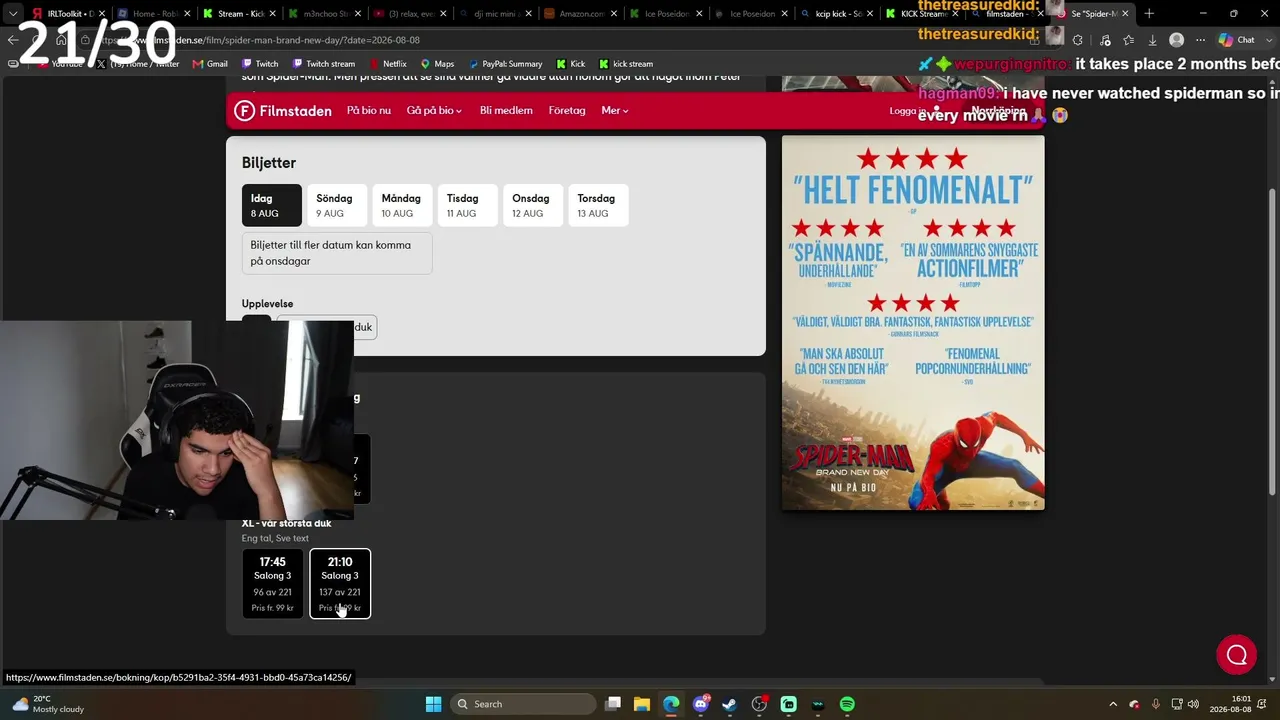Open På bio nu in the header

(x=369, y=111)
